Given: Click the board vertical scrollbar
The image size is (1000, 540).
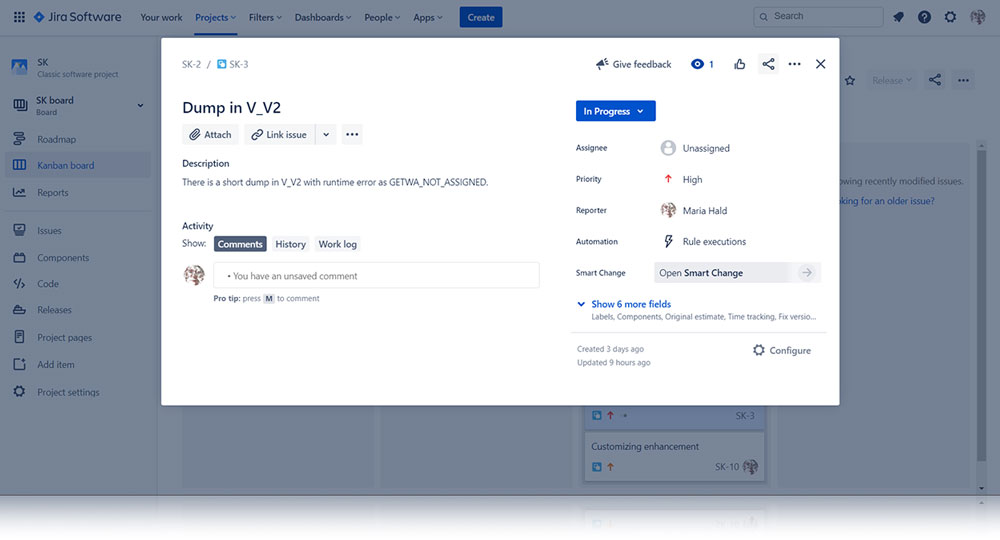Looking at the screenshot, I should pyautogui.click(x=982, y=306).
